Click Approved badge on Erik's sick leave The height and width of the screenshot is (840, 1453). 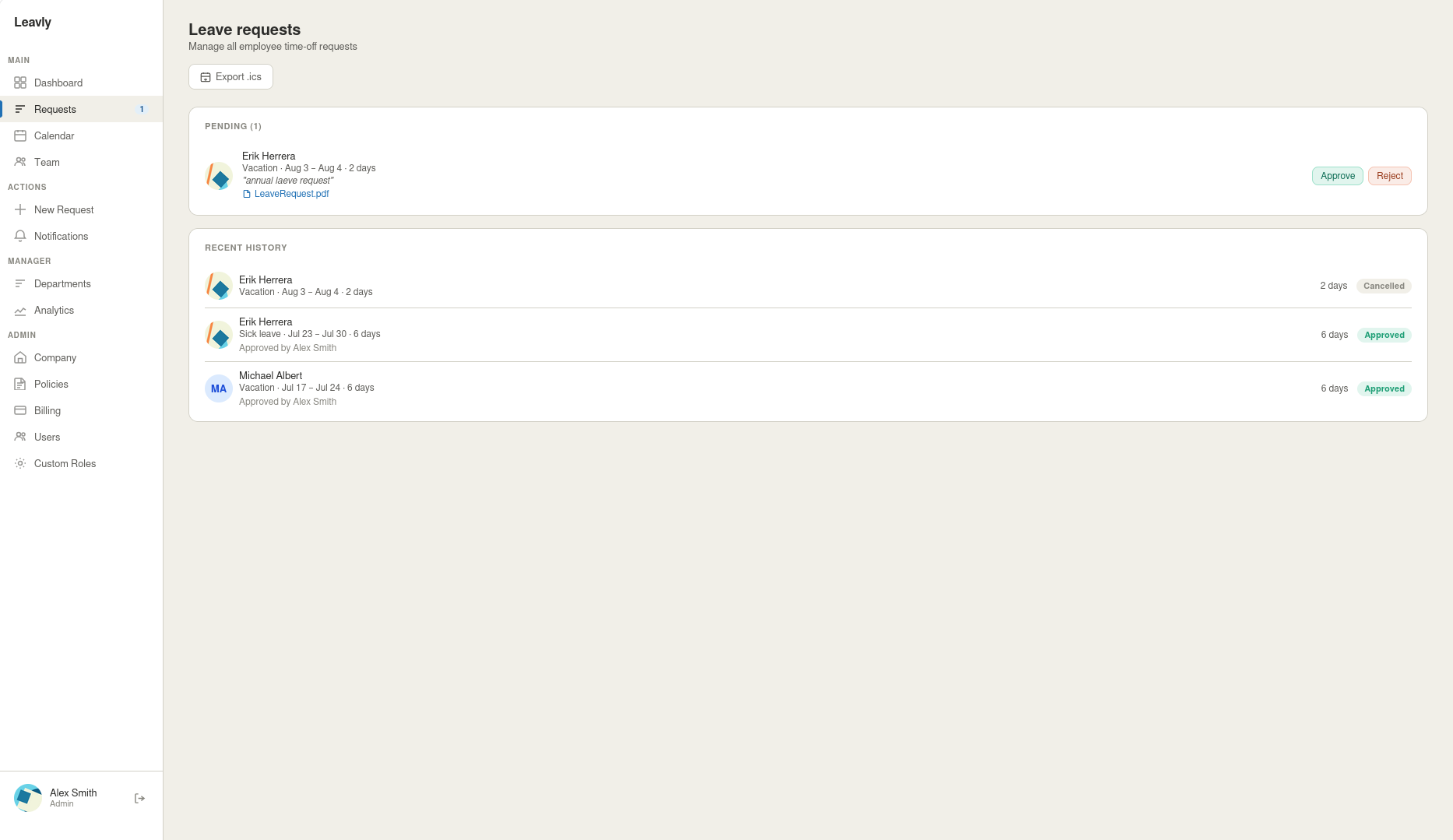tap(1384, 335)
